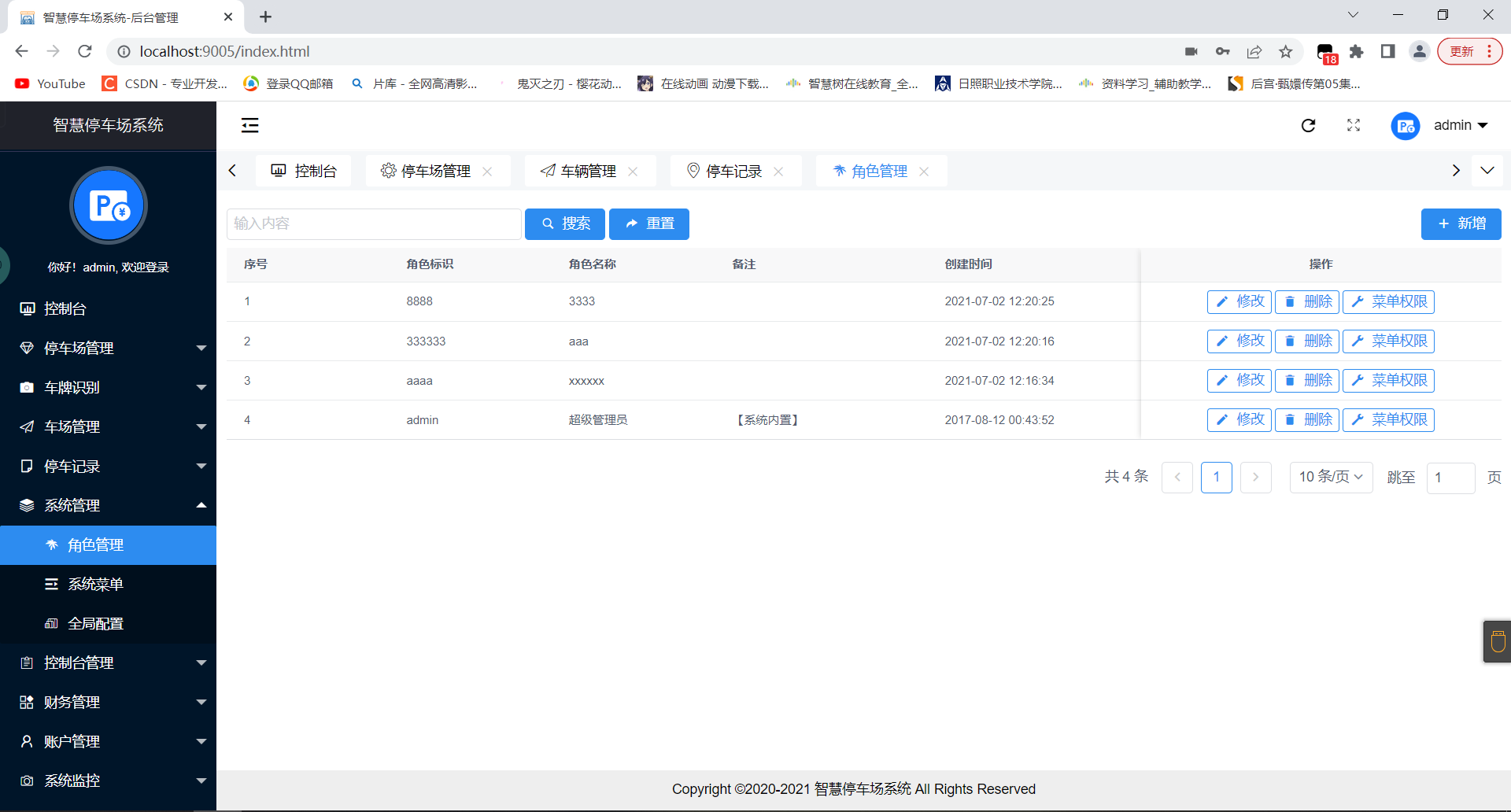Expand 账户管理 in the sidebar
Viewport: 1511px width, 812px height.
pyautogui.click(x=108, y=742)
